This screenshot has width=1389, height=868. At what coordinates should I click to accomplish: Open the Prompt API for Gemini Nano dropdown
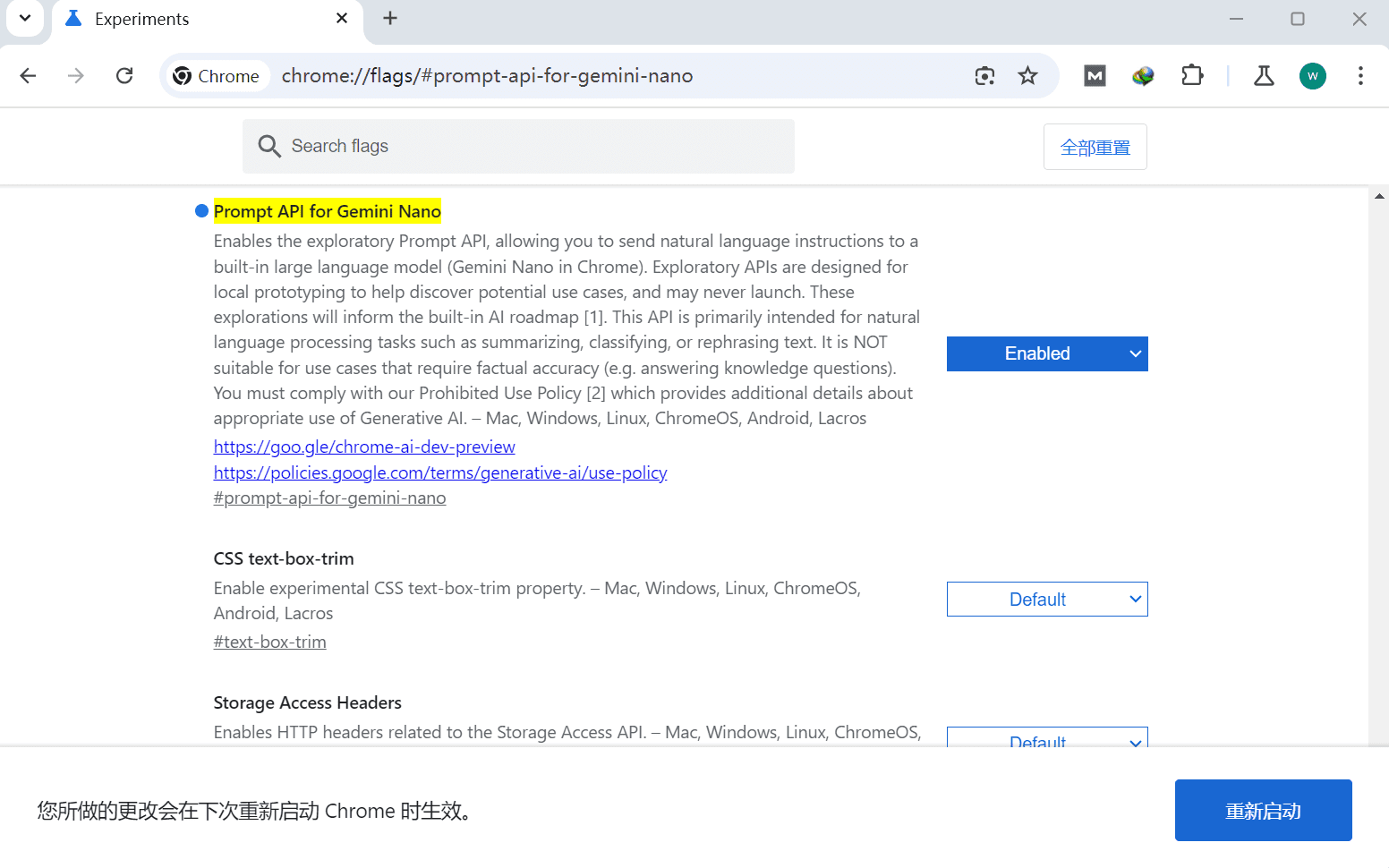click(1046, 353)
